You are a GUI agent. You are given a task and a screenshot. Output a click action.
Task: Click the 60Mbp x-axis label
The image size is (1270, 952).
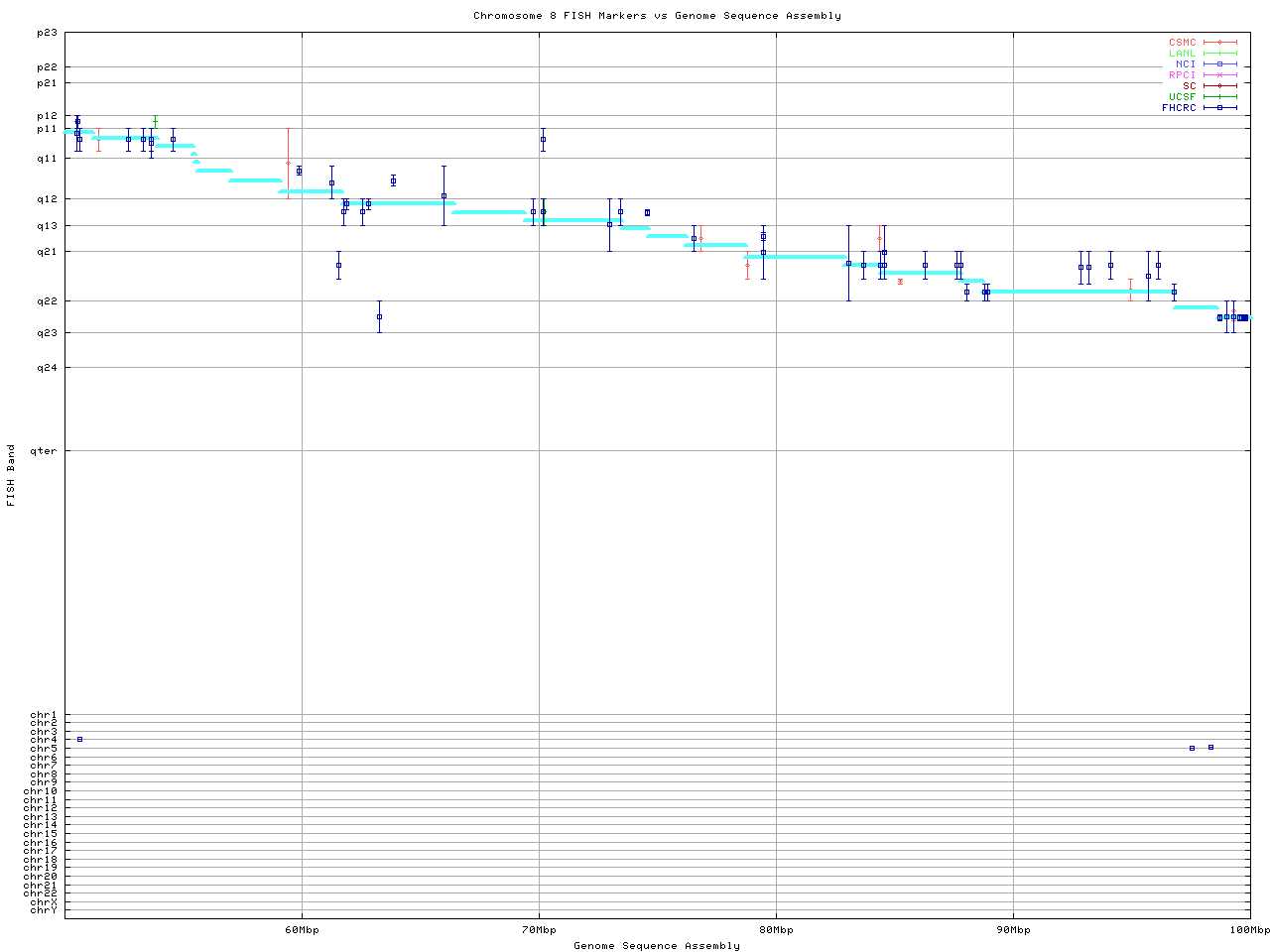(x=302, y=930)
